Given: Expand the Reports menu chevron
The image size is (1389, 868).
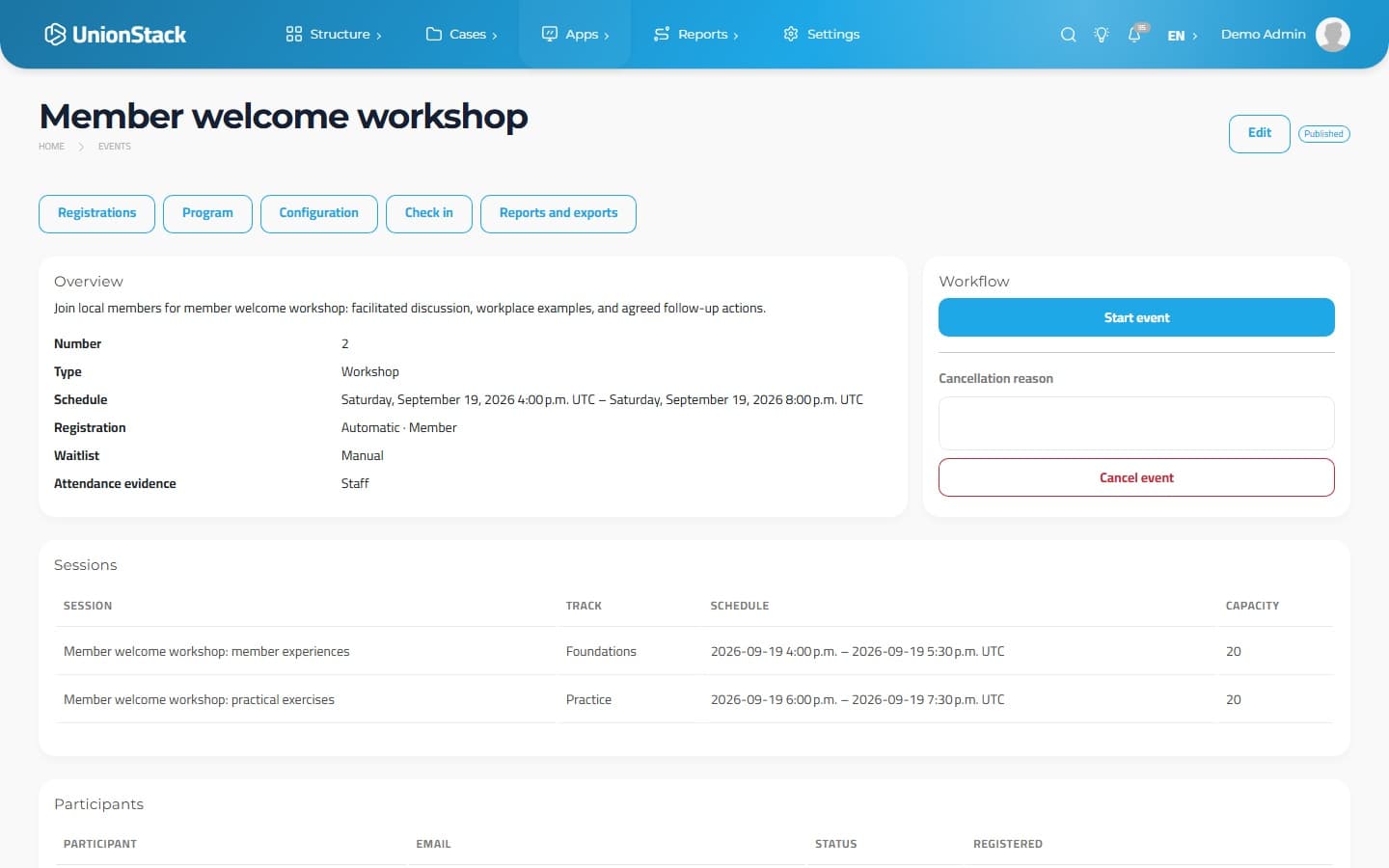Looking at the screenshot, I should click(x=736, y=36).
